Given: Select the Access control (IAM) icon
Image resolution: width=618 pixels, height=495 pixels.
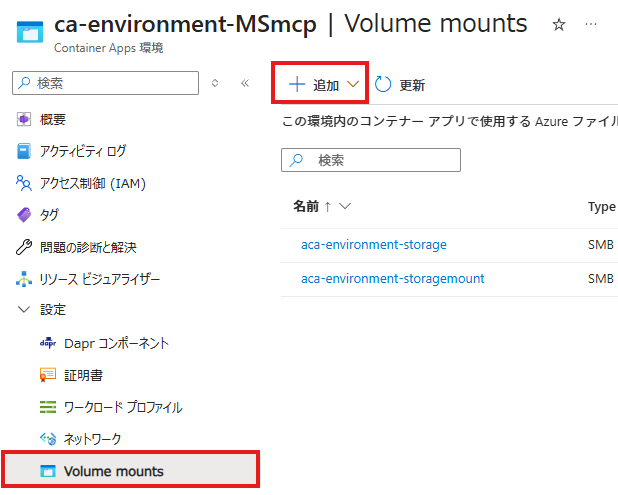Looking at the screenshot, I should [x=25, y=183].
